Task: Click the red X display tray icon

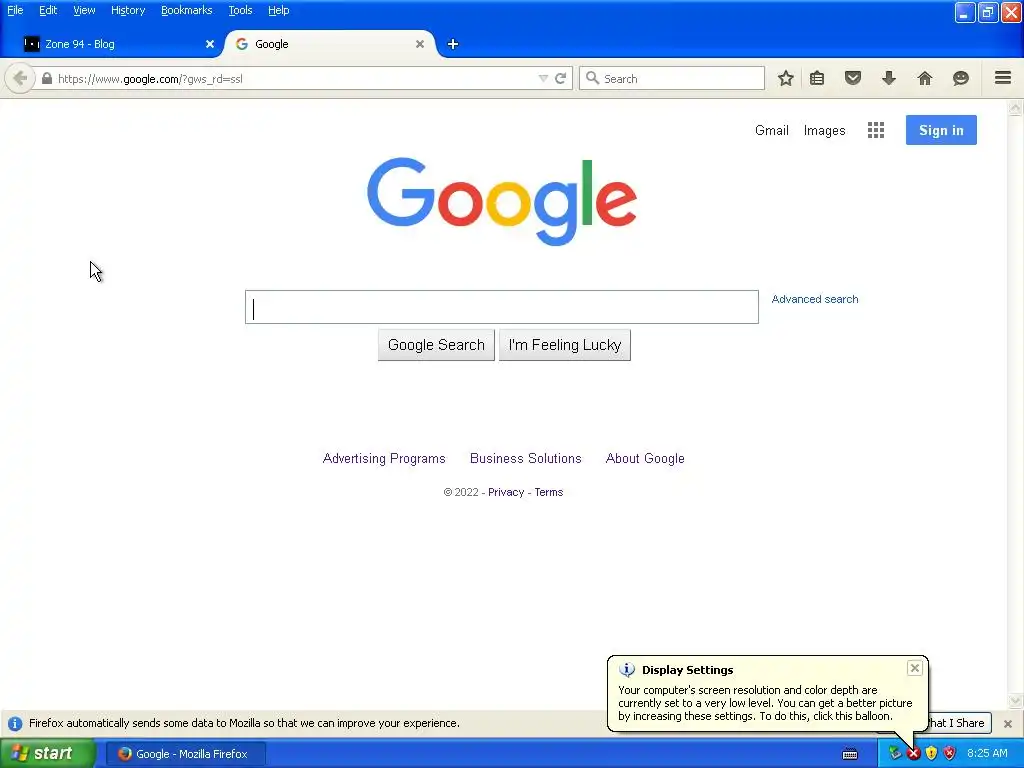Action: click(913, 754)
